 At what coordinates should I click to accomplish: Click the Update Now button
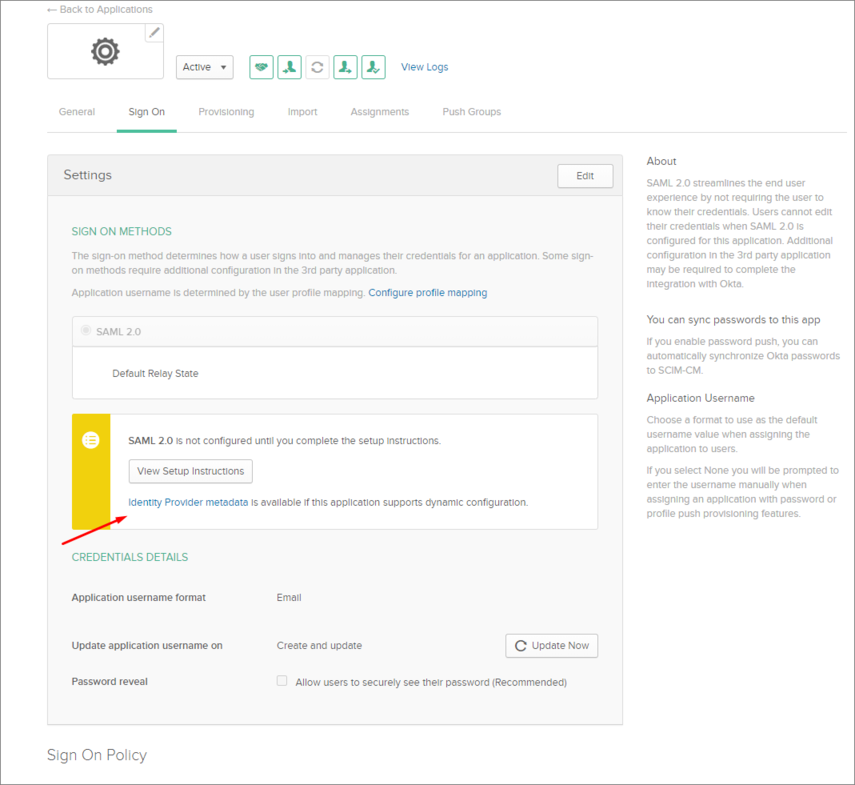coord(551,646)
